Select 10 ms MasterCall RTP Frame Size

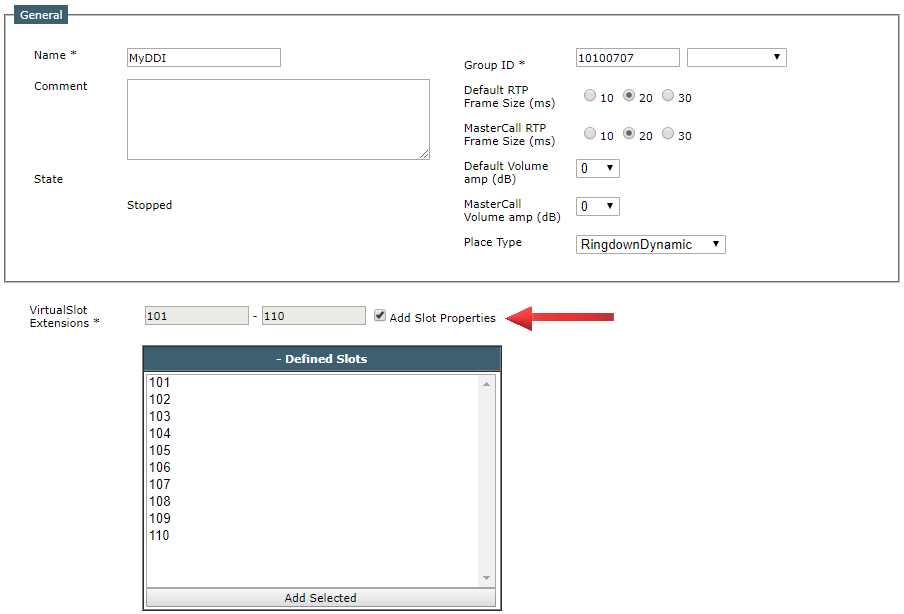coord(589,134)
